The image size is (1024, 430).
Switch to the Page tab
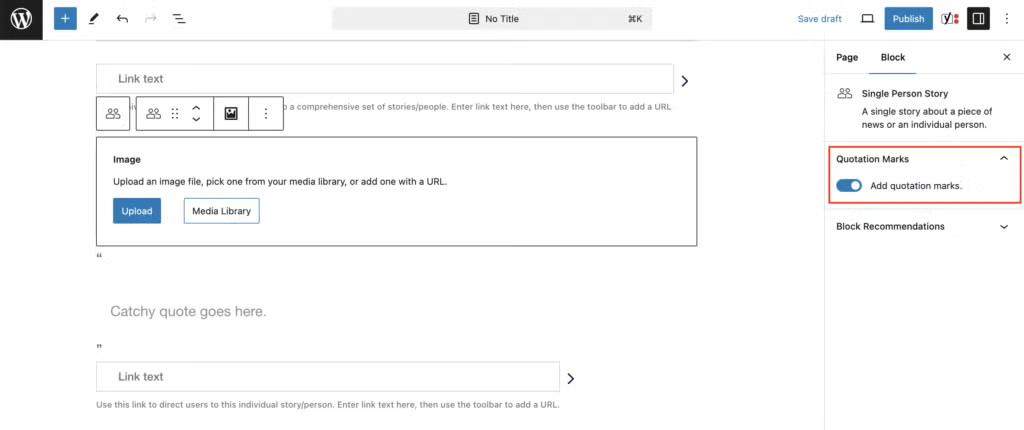coord(847,58)
